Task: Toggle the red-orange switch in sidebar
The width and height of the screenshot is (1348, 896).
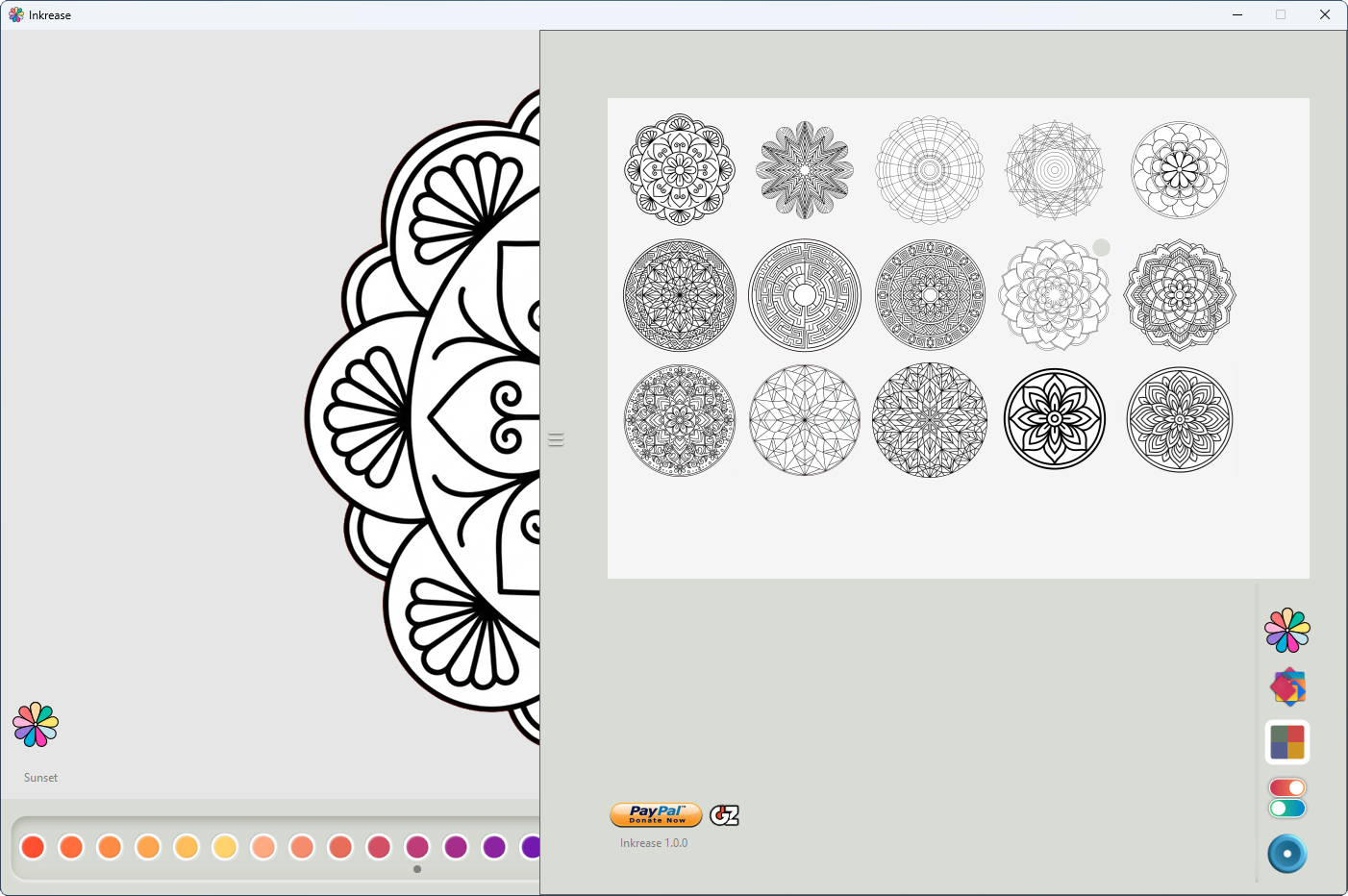Action: [1287, 787]
